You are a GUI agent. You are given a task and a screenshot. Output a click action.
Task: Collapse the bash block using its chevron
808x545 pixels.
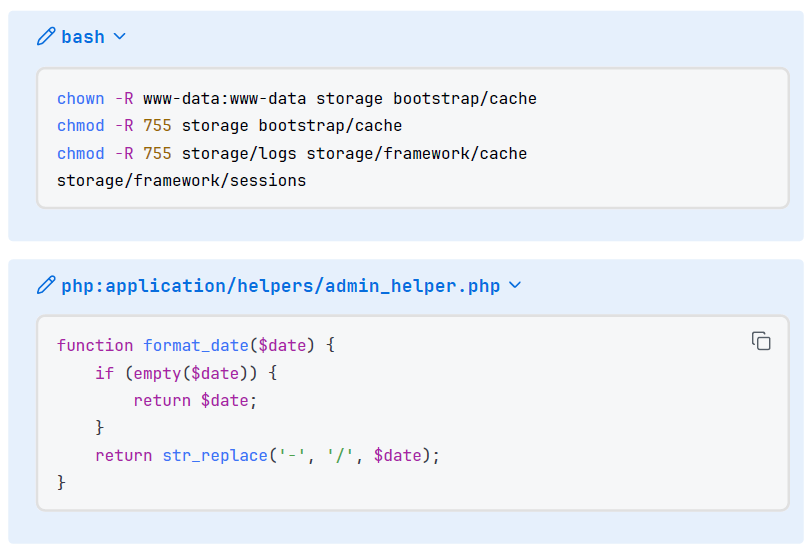(120, 37)
